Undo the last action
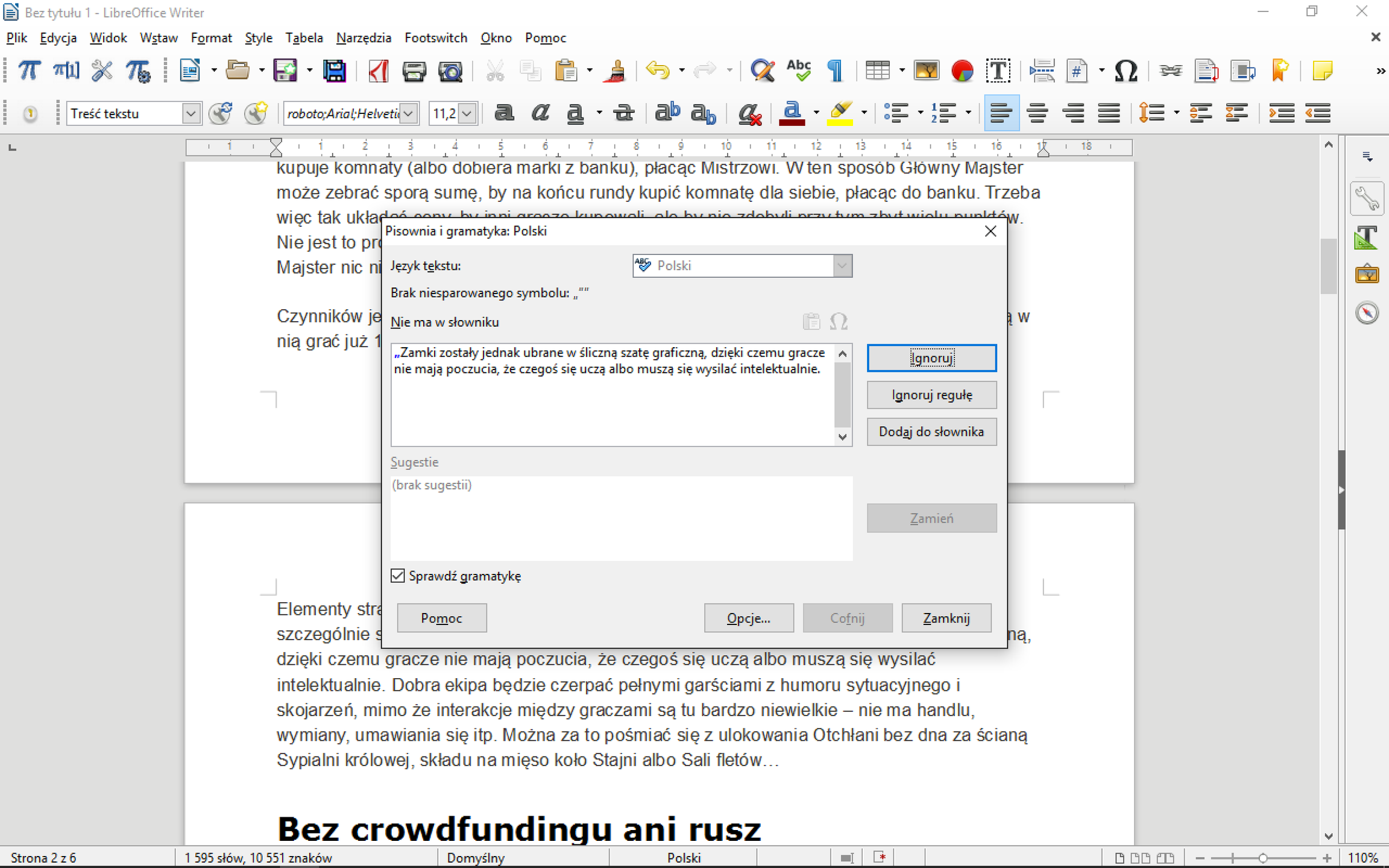Screen dimensions: 1389x868 (657, 71)
